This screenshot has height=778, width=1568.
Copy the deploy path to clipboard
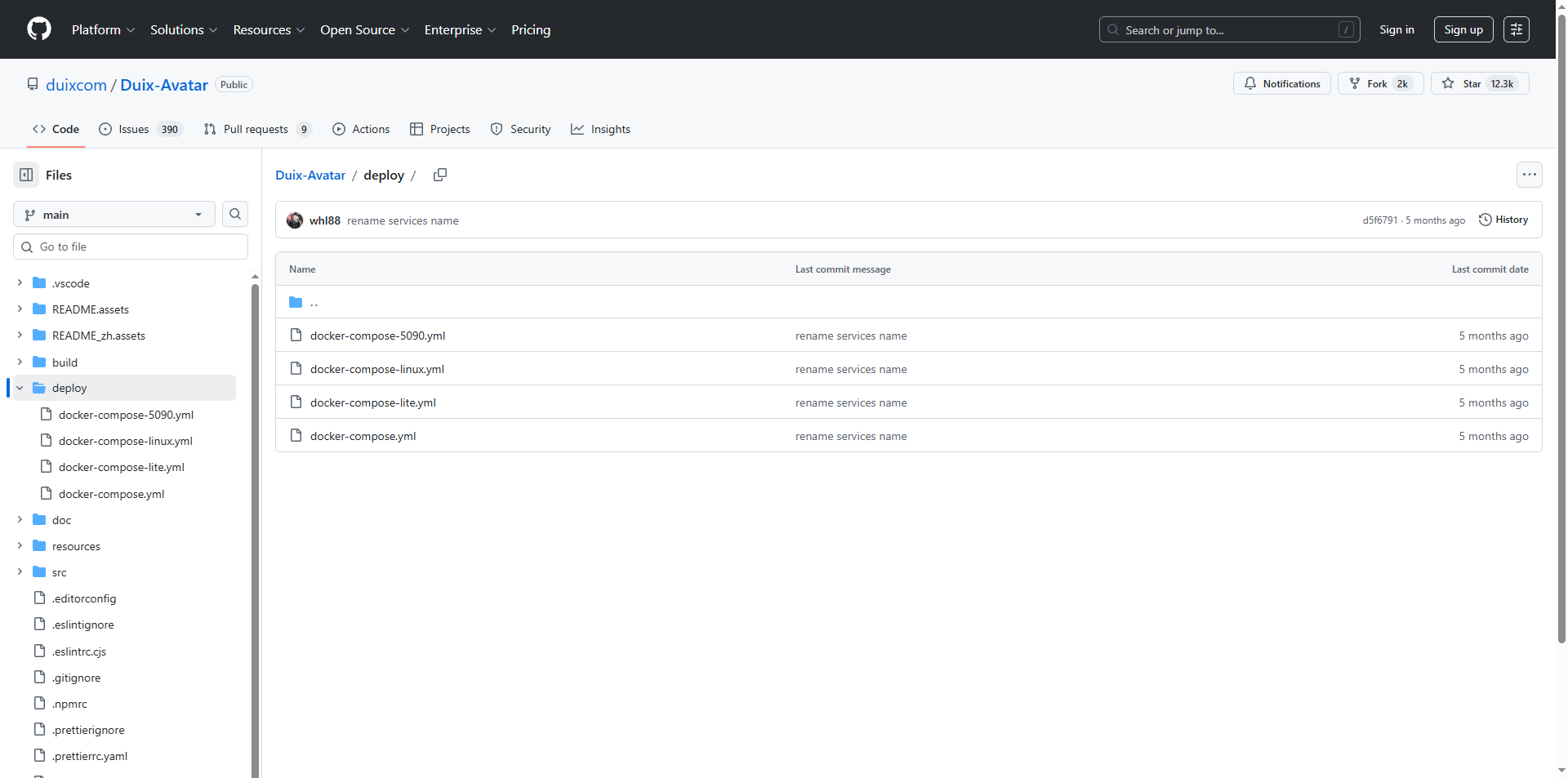coord(440,175)
